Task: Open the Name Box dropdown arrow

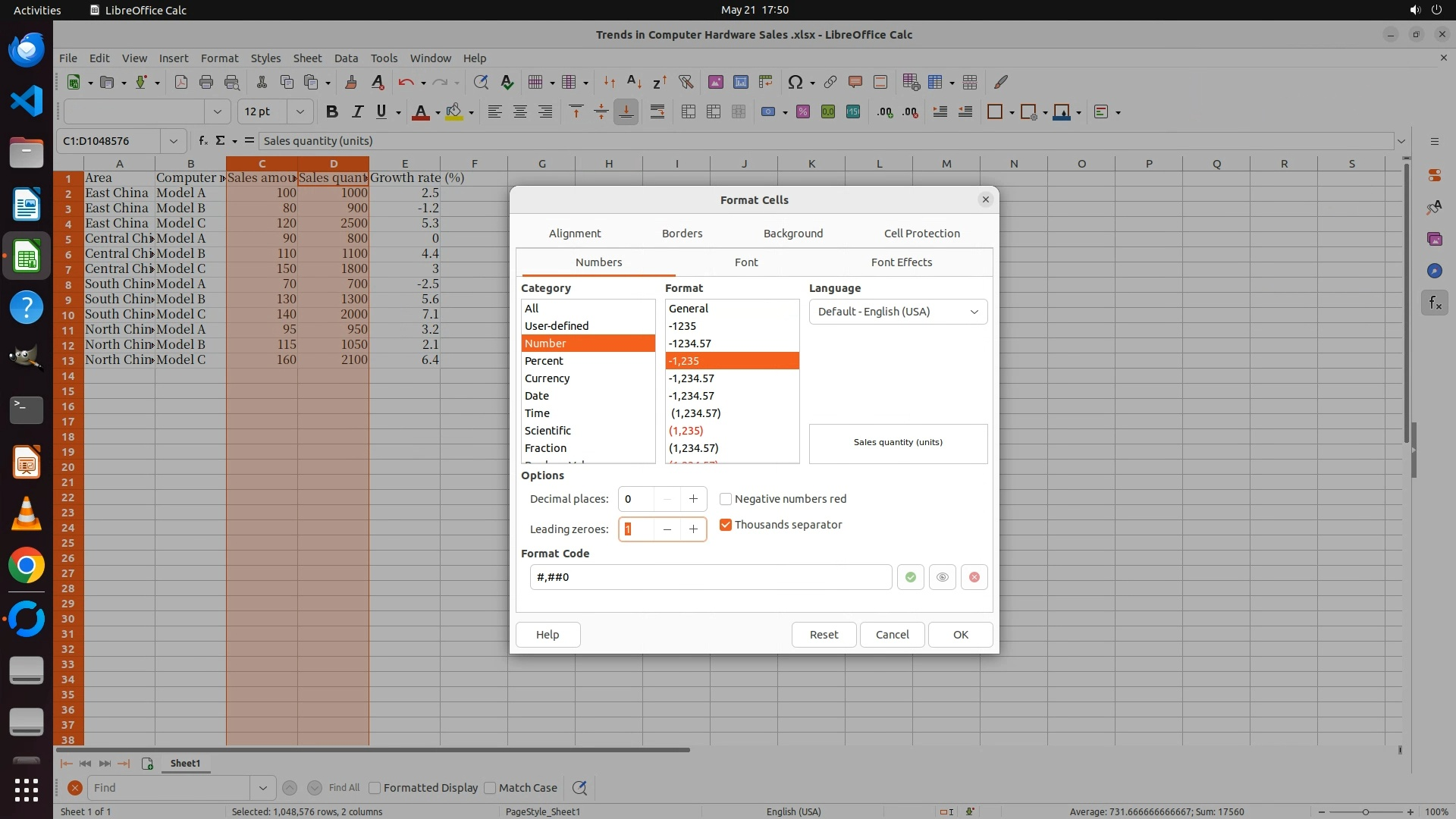Action: pos(174,141)
